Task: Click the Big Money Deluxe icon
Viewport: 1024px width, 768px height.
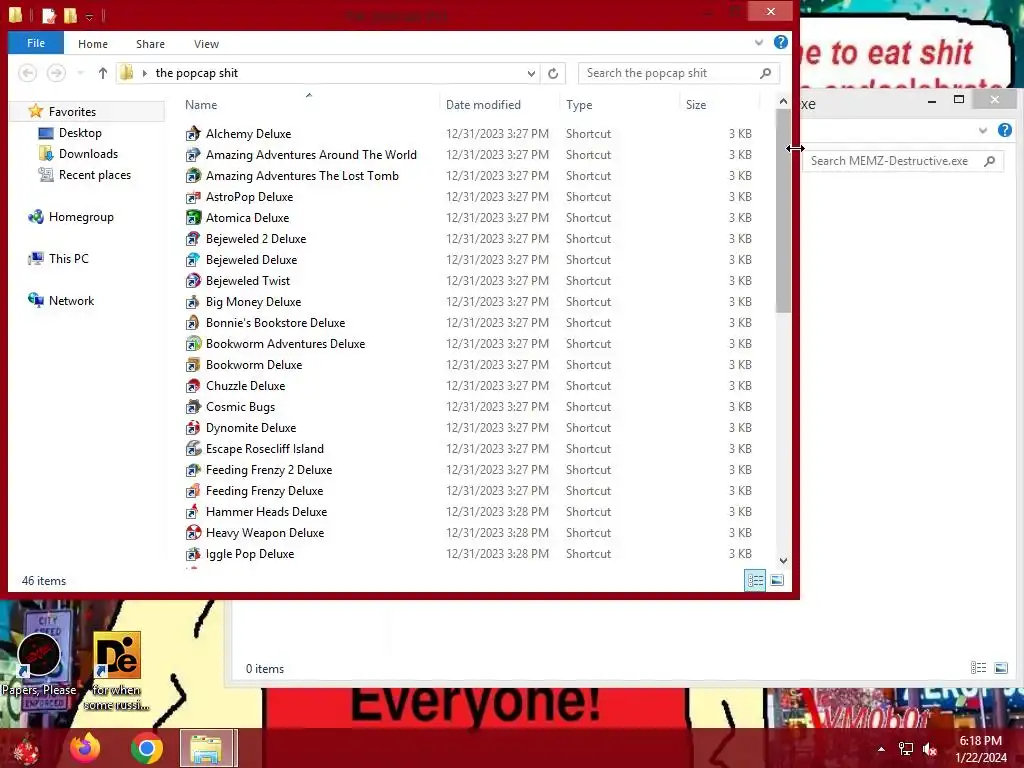Action: [193, 302]
